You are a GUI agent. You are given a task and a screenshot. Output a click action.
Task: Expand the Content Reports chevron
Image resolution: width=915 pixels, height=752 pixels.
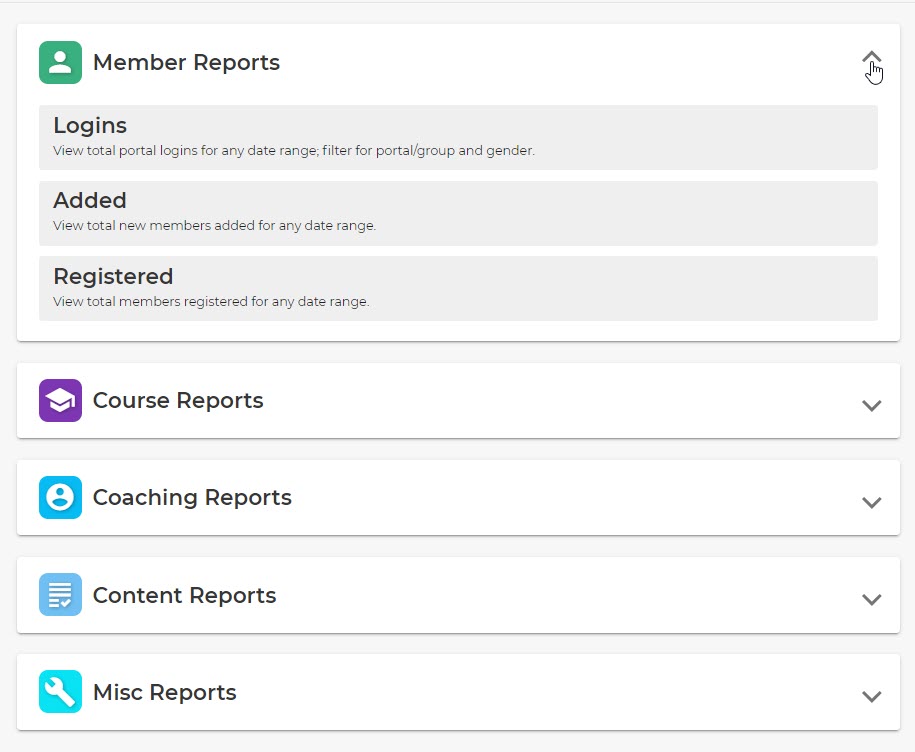(x=871, y=599)
